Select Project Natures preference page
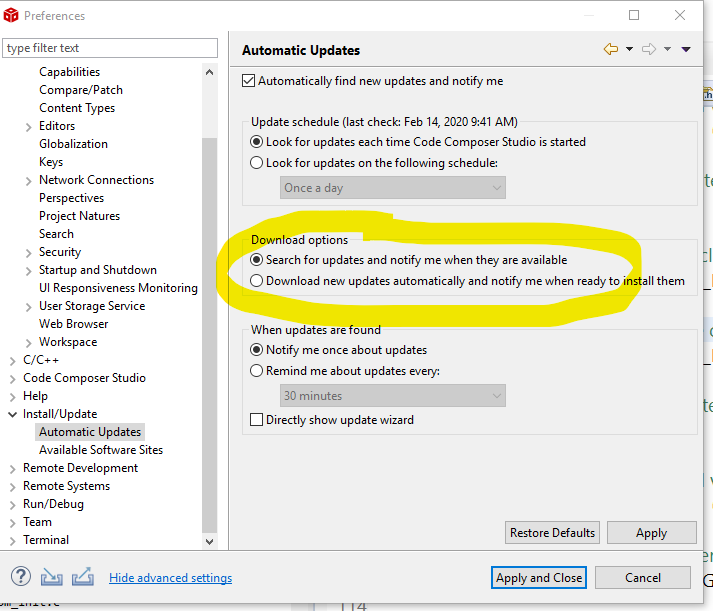 tap(80, 216)
